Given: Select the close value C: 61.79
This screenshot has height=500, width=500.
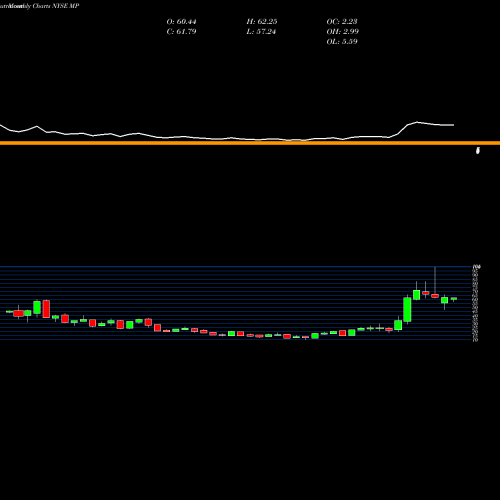Looking at the screenshot, I should 181,32.
